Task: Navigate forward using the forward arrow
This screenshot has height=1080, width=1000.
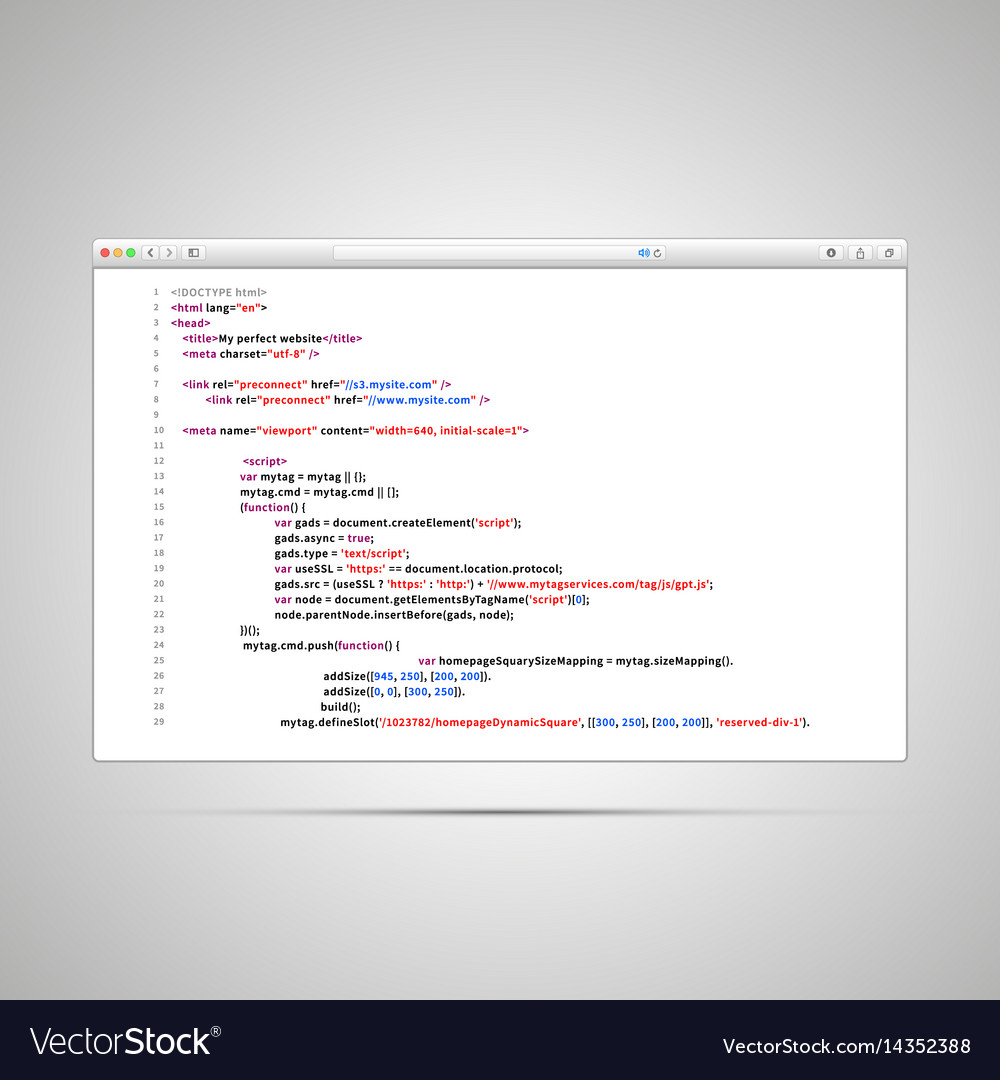Action: tap(168, 252)
